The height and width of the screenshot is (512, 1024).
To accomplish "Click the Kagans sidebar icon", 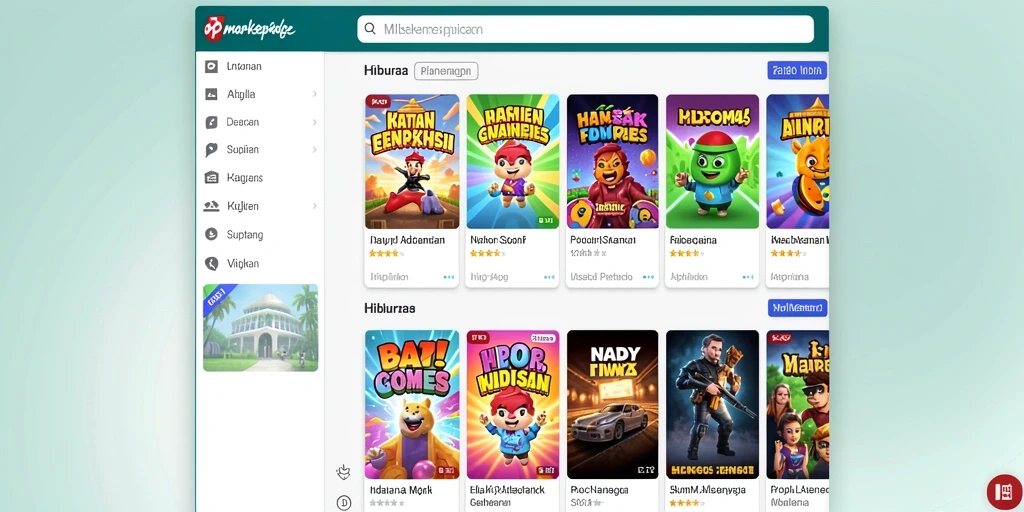I will pyautogui.click(x=211, y=178).
